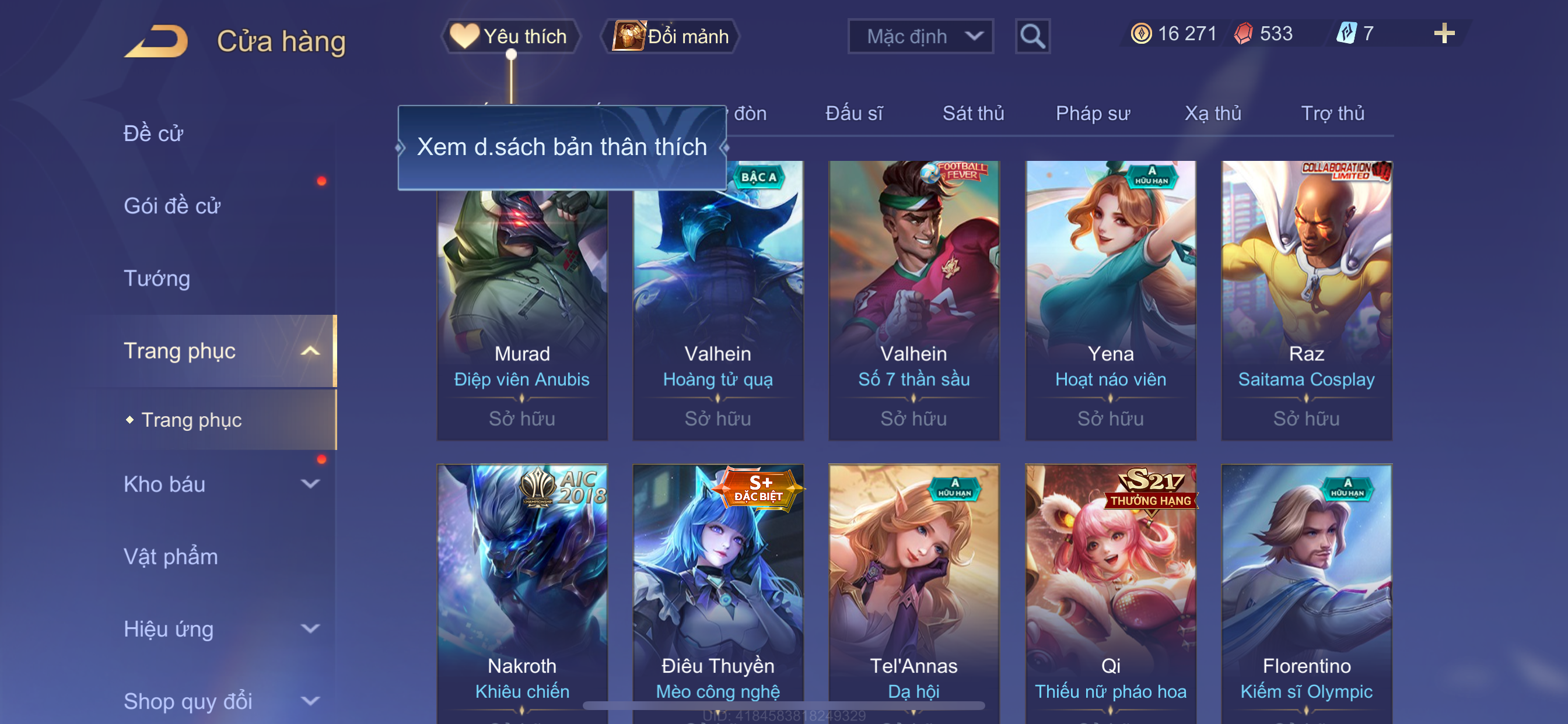Switch to the Sát thủ tab

click(974, 114)
